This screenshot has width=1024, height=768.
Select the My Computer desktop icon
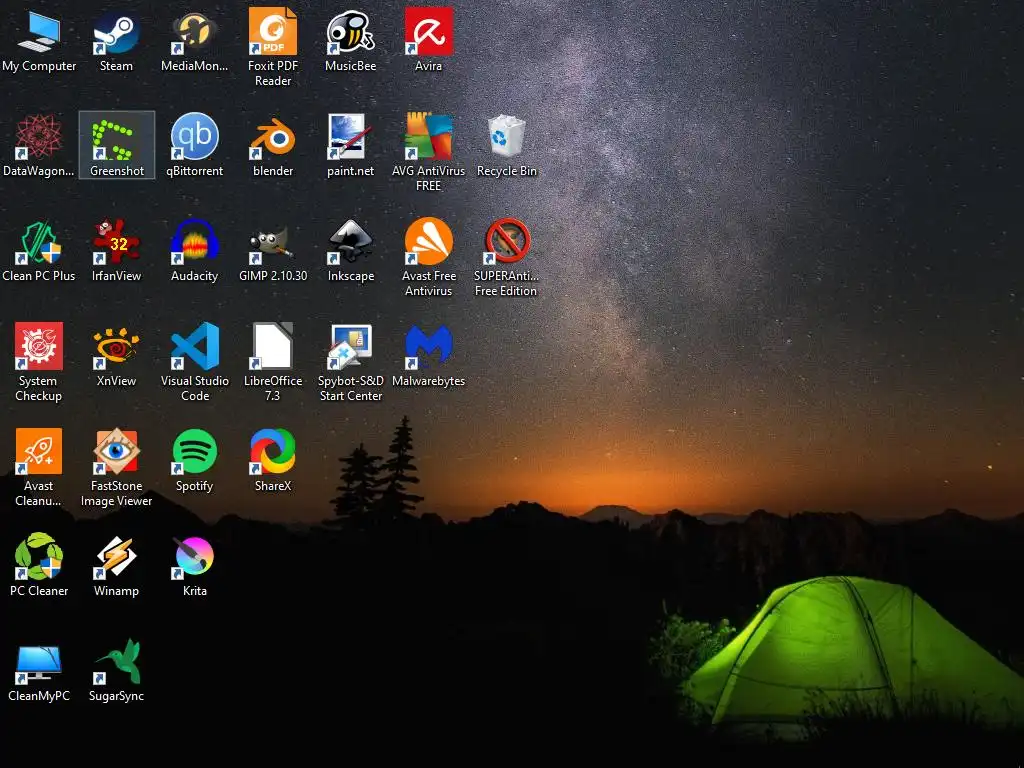click(39, 31)
